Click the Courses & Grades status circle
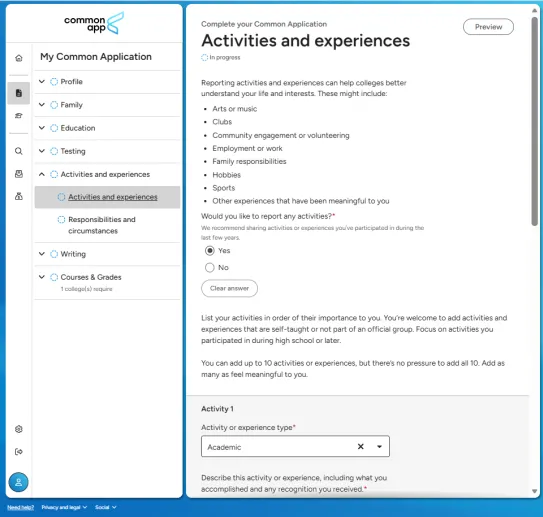 (54, 277)
